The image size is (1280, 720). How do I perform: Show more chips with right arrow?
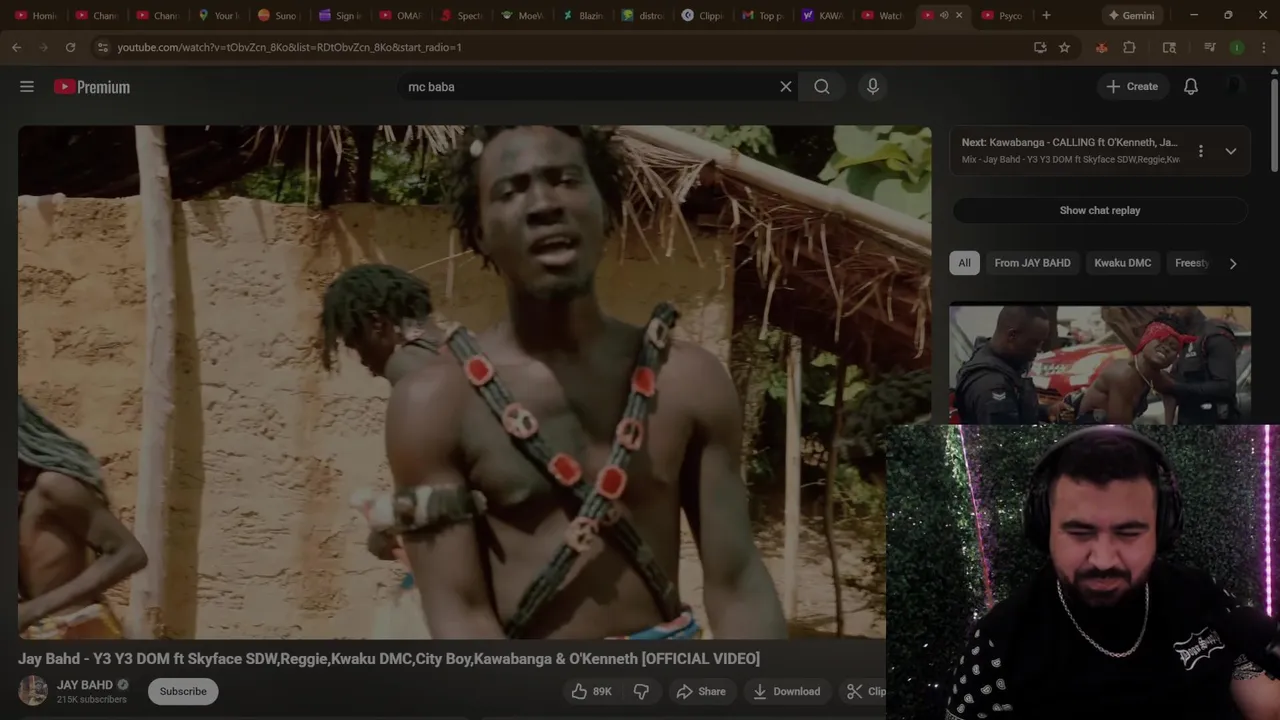click(1233, 264)
